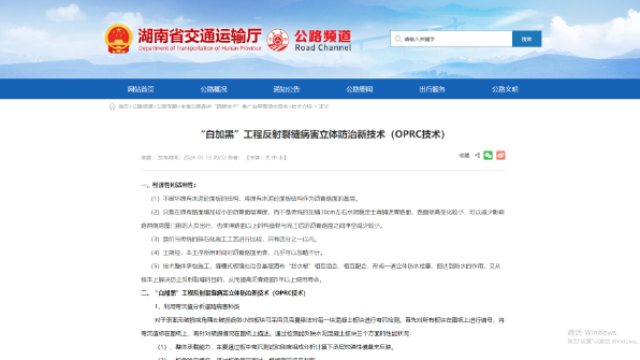Click the blue 搜索 search button
640x360 pixels.
pos(527,39)
